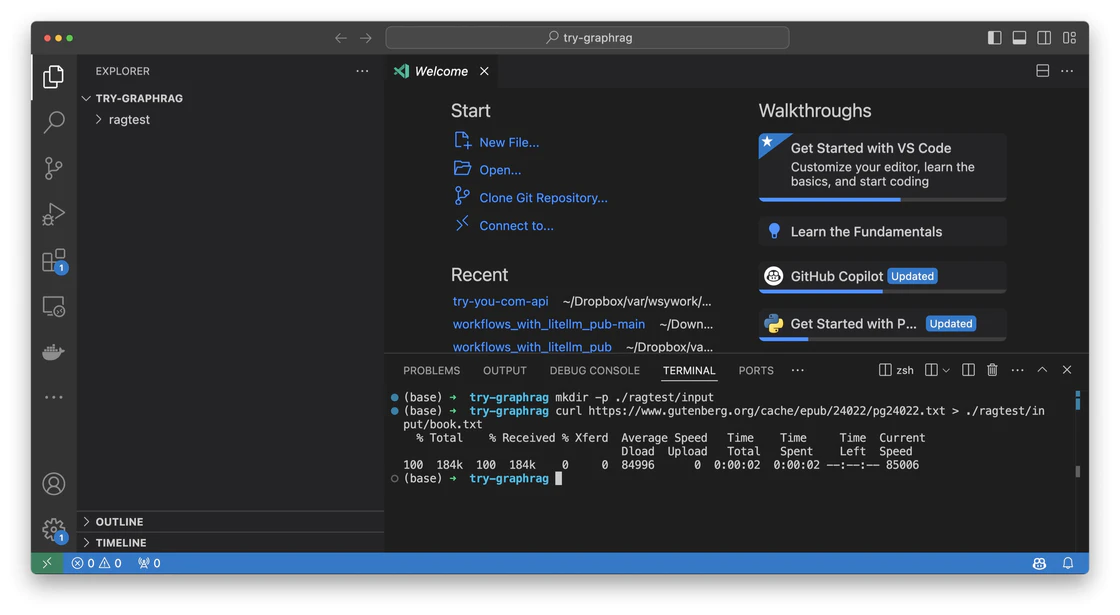Split the terminal

coord(968,370)
